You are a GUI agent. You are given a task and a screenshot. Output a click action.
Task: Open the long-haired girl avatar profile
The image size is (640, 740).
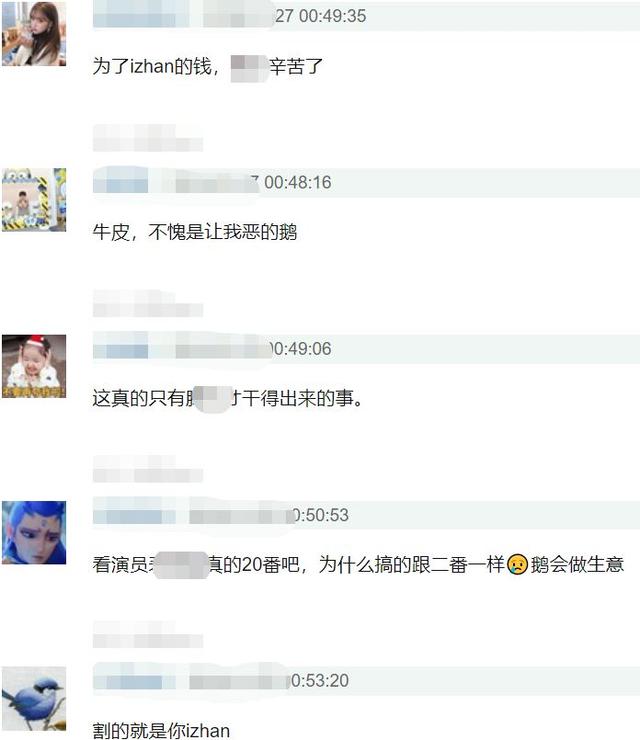[x=34, y=34]
